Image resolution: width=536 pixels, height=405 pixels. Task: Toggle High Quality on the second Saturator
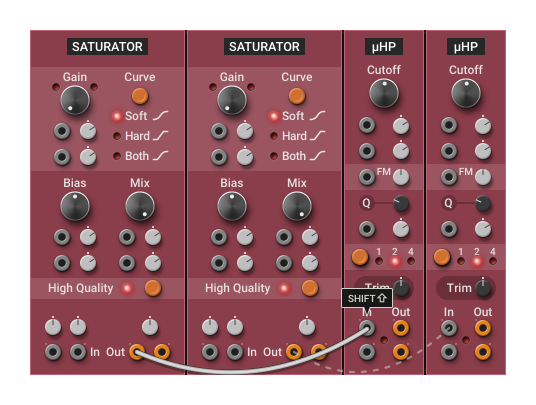310,288
